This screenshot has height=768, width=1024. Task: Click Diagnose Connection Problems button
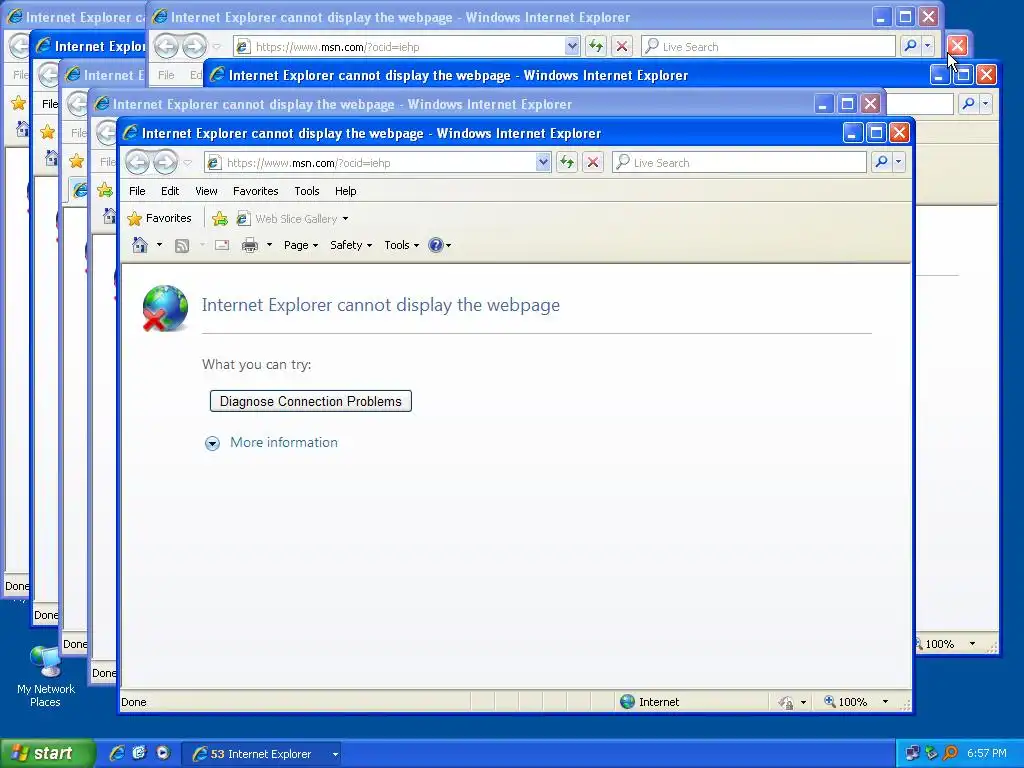(x=311, y=401)
